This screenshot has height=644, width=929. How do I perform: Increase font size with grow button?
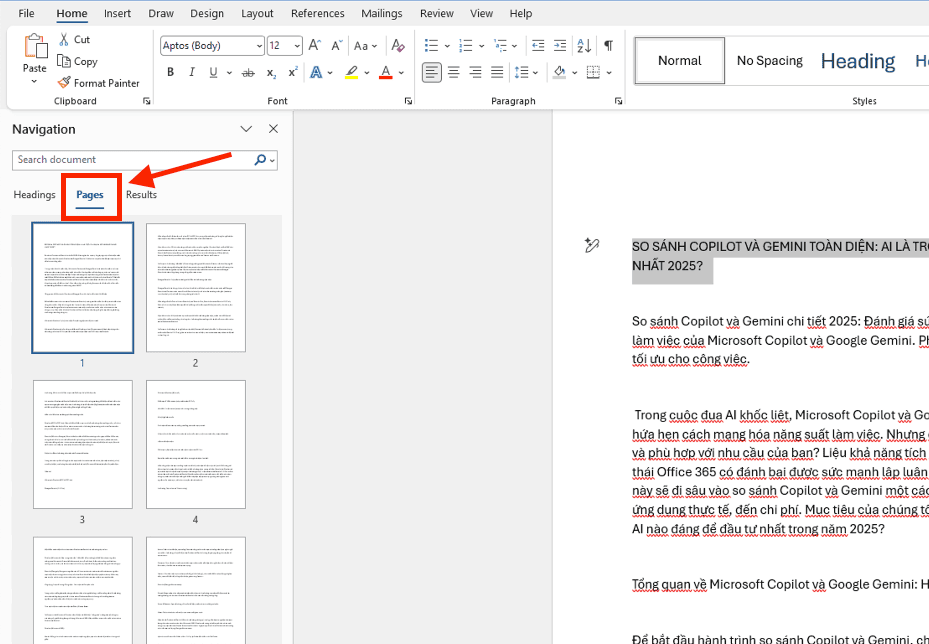[315, 46]
